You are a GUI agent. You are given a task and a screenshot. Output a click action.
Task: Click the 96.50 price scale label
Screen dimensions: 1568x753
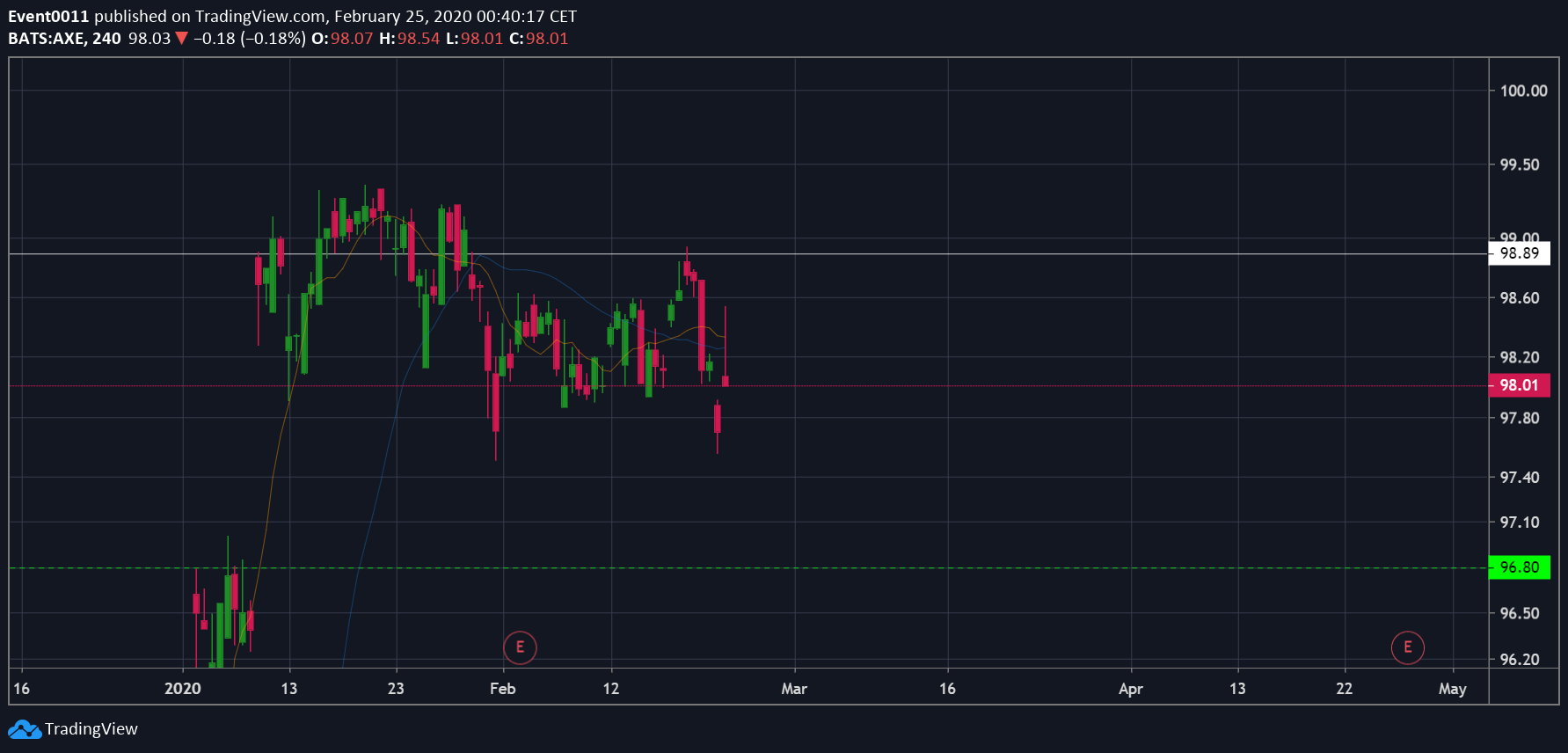[x=1520, y=613]
